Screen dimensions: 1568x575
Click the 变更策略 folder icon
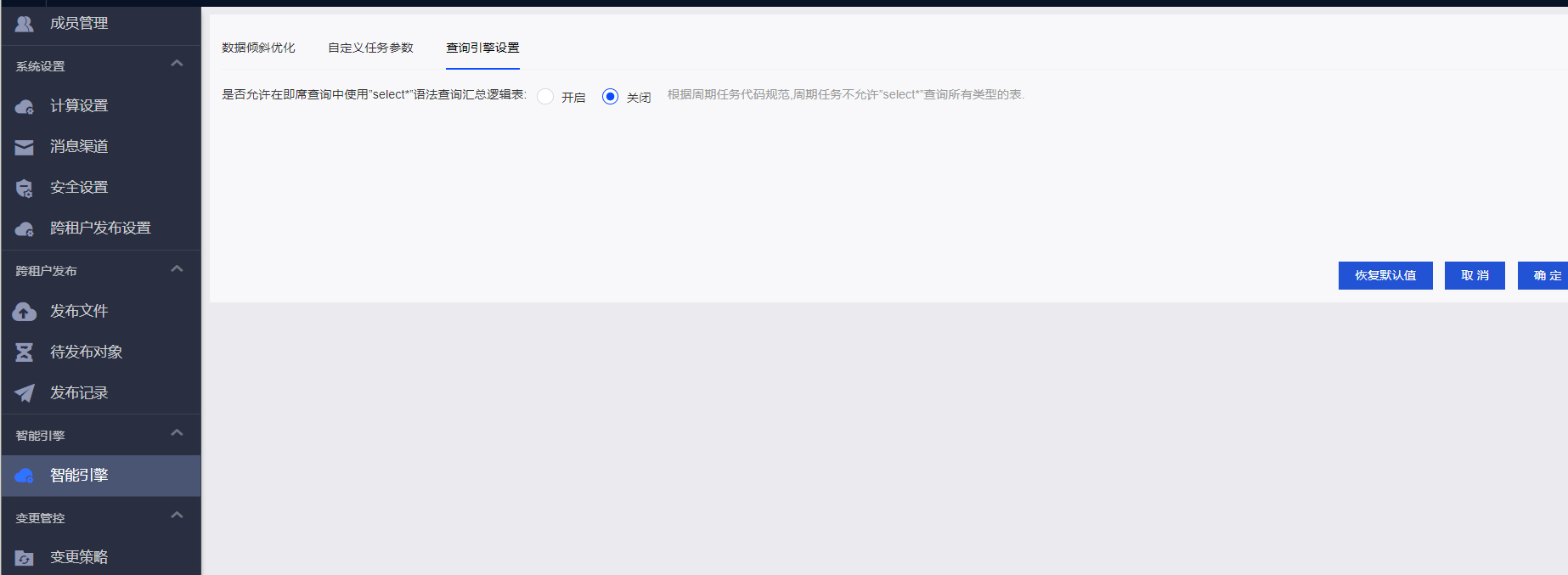(x=25, y=558)
